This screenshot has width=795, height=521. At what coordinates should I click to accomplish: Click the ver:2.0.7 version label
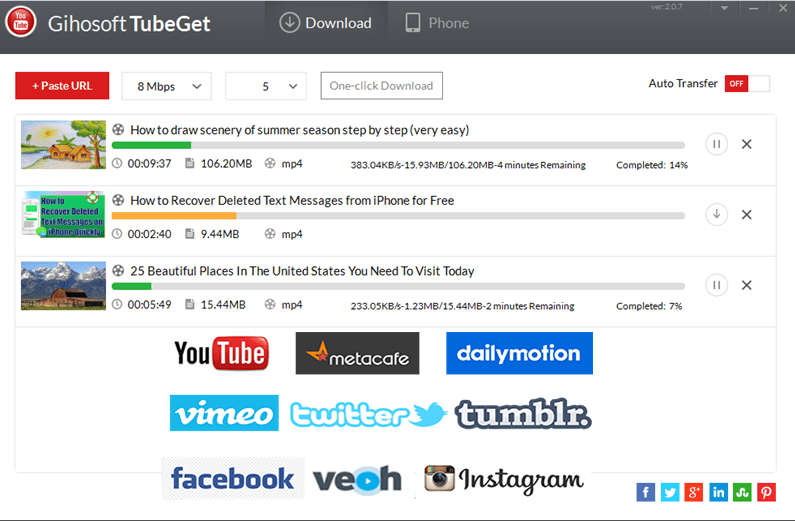click(666, 7)
